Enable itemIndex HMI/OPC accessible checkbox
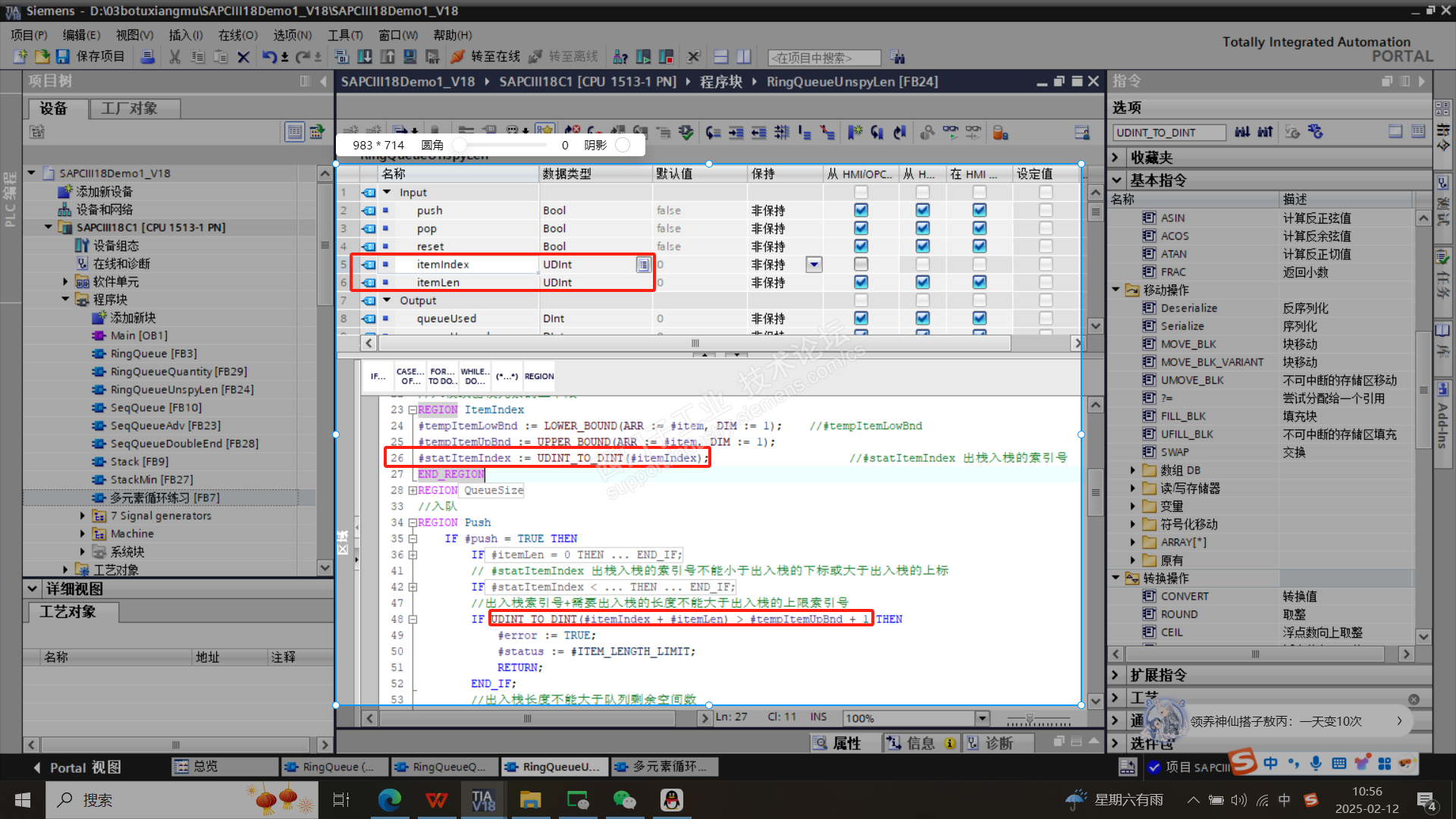 (861, 265)
